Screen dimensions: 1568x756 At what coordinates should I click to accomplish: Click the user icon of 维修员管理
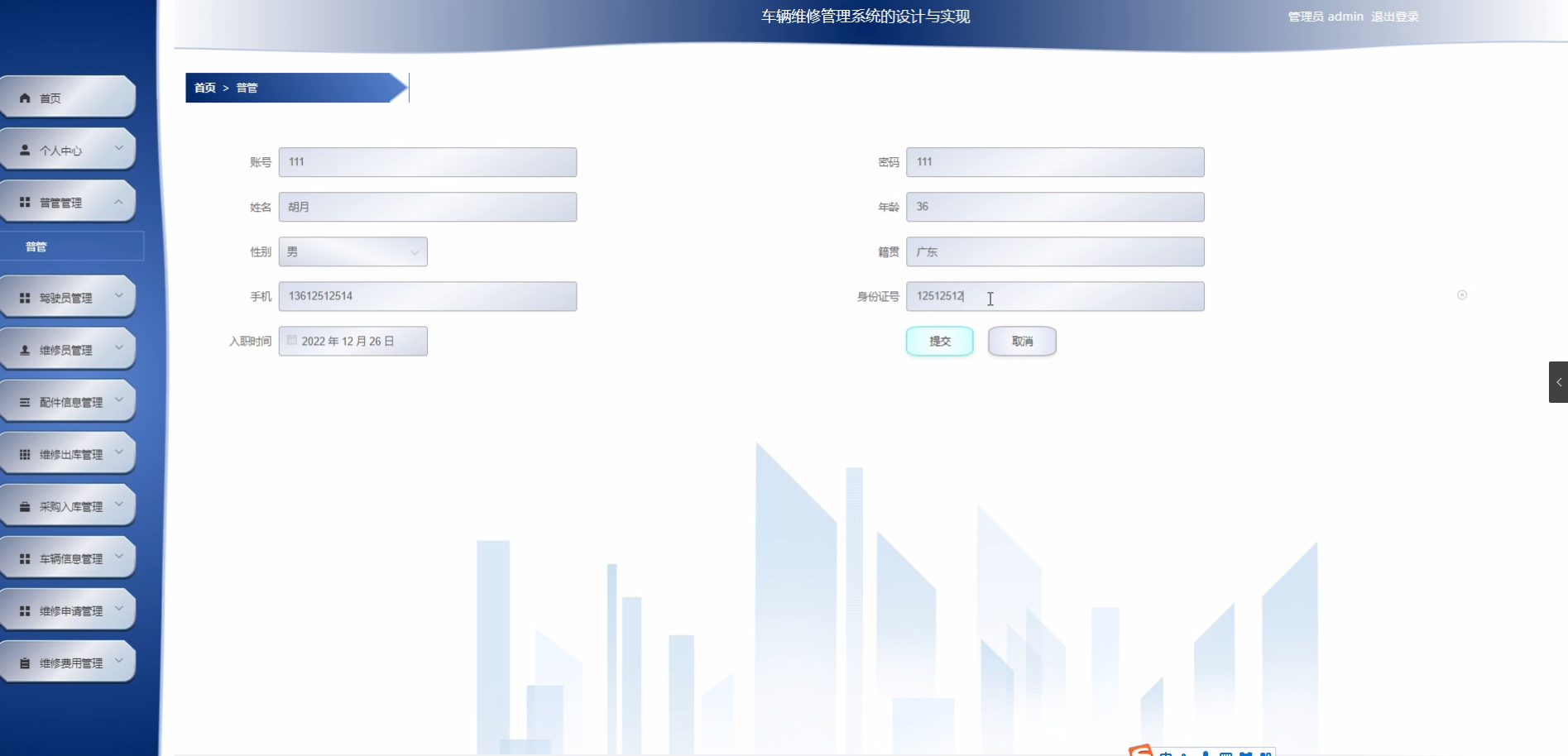25,350
